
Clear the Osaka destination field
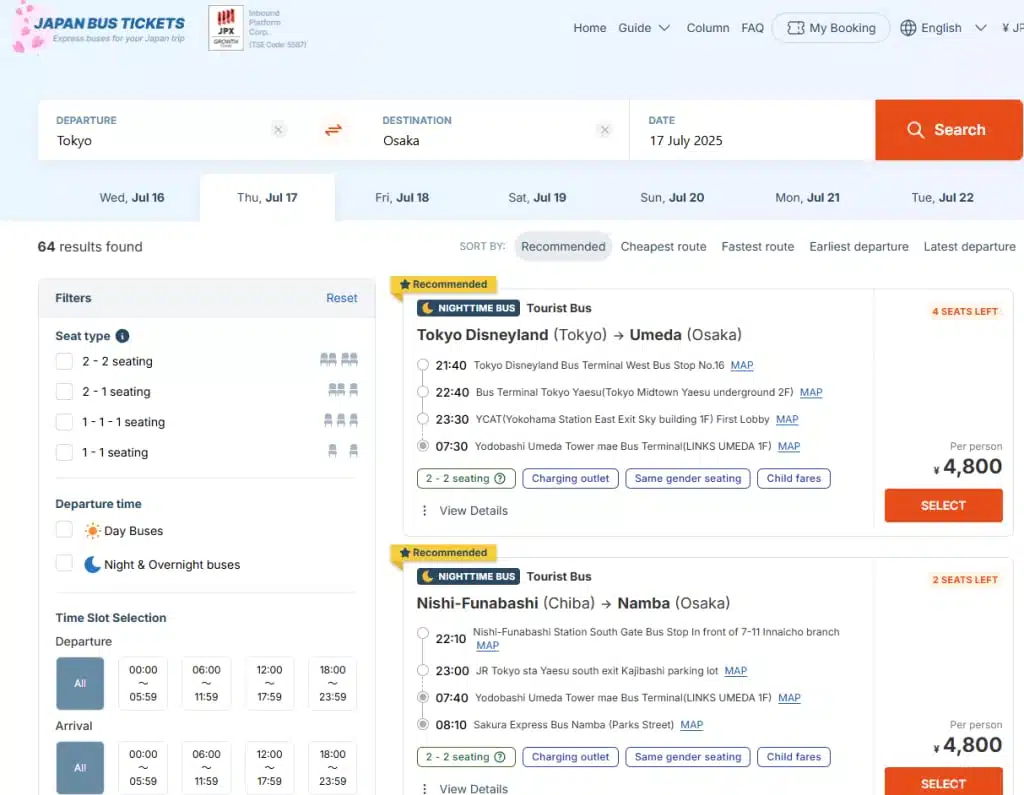[x=604, y=130]
